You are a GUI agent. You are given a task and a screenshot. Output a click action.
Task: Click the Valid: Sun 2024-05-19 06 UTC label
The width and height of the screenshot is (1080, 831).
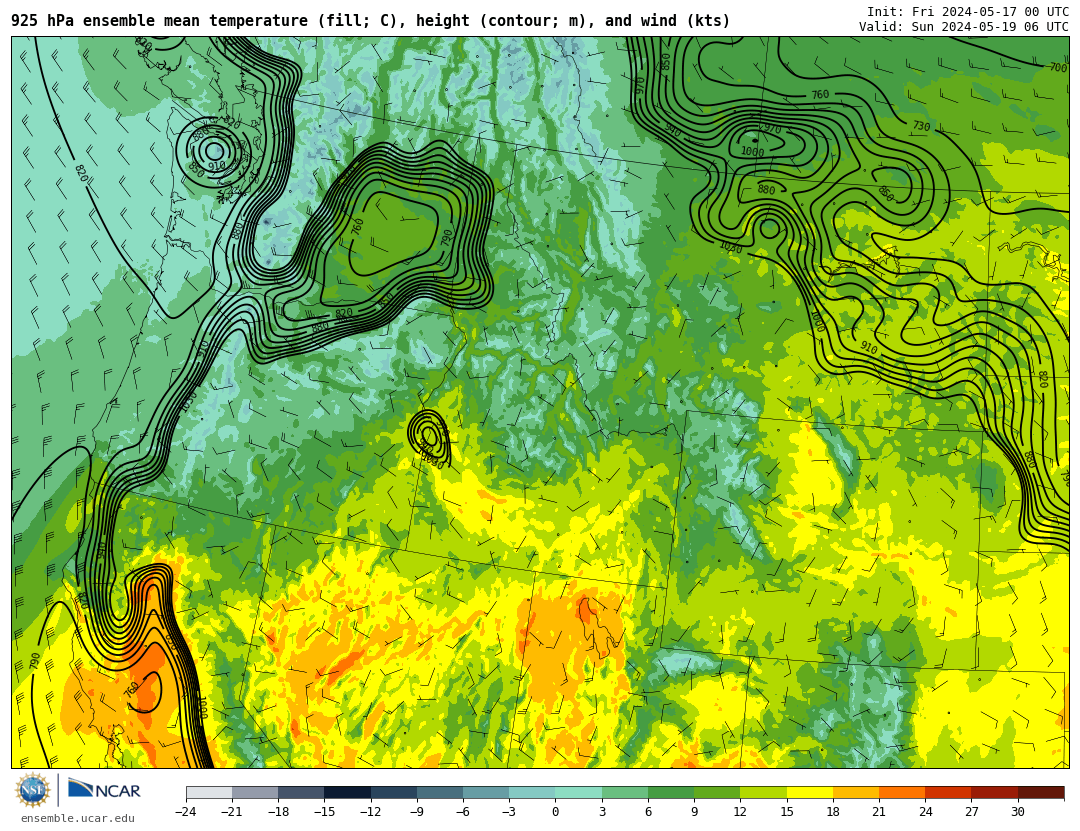click(964, 27)
